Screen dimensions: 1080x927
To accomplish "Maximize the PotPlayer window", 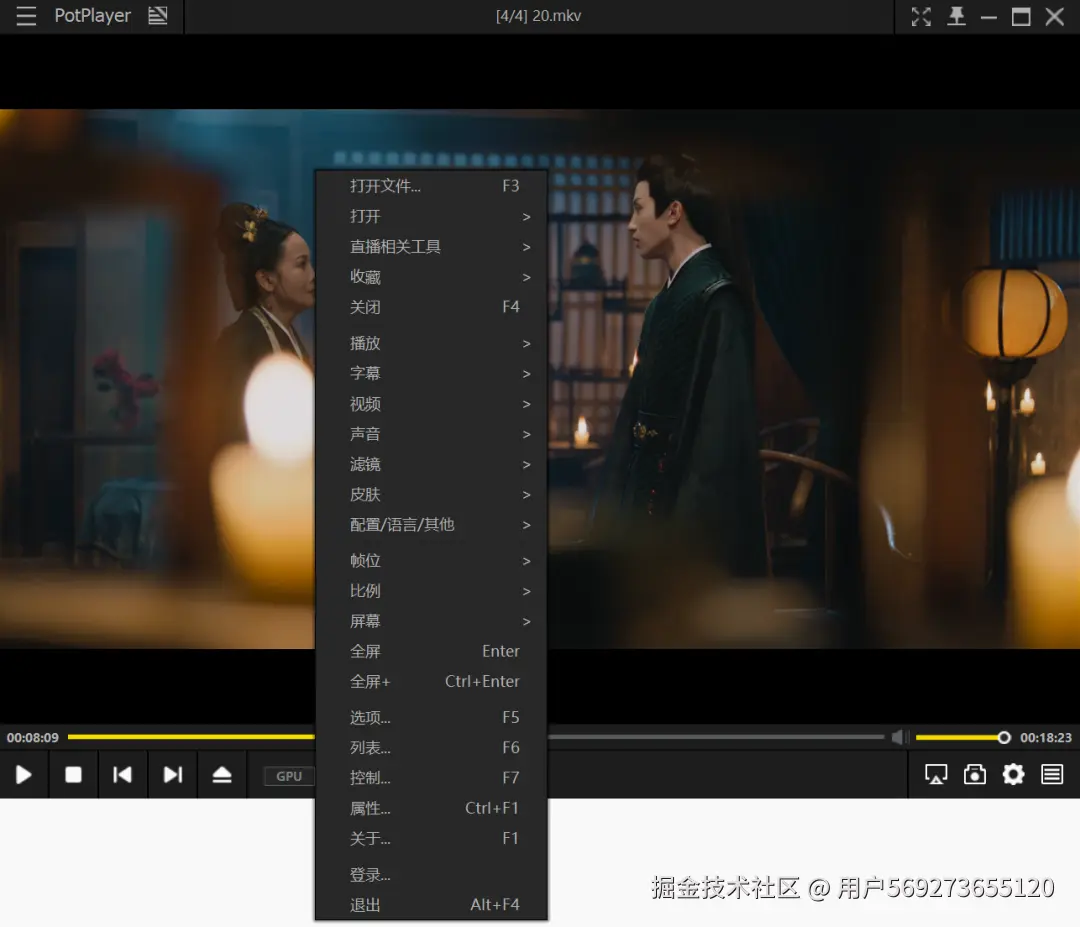I will (1021, 17).
